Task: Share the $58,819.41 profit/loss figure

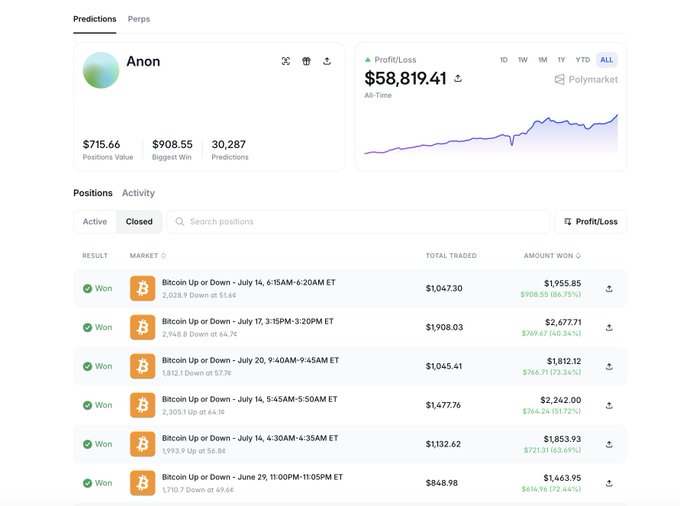Action: (458, 78)
